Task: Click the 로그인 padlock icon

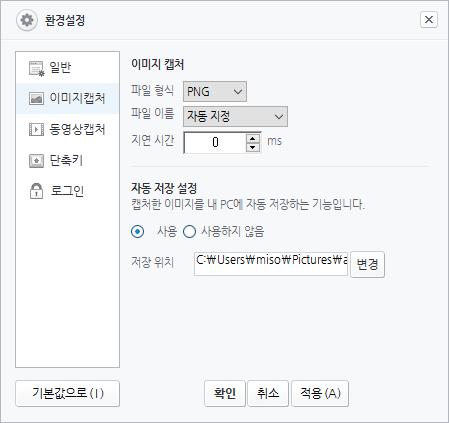Action: point(36,191)
